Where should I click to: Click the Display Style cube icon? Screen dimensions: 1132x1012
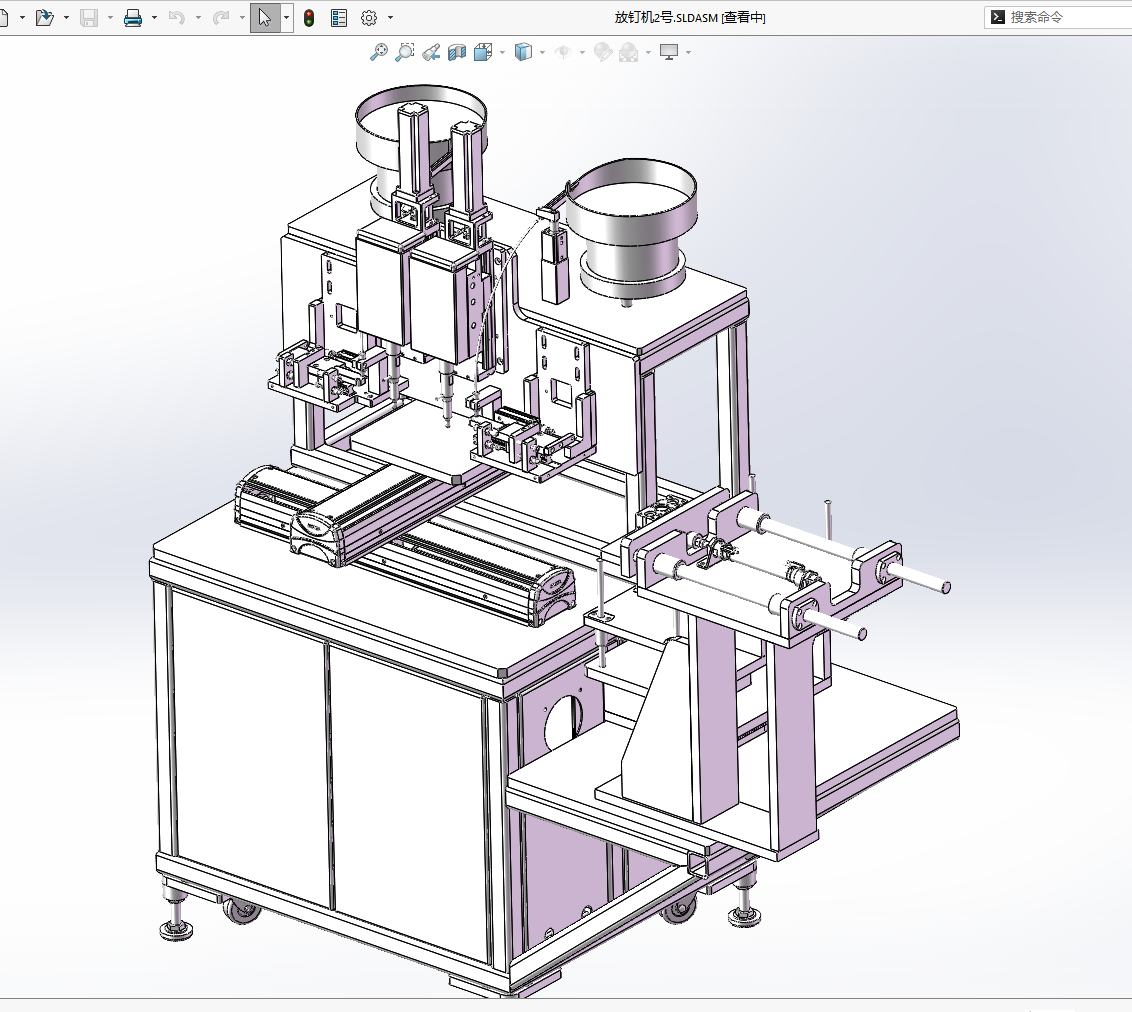click(x=523, y=52)
